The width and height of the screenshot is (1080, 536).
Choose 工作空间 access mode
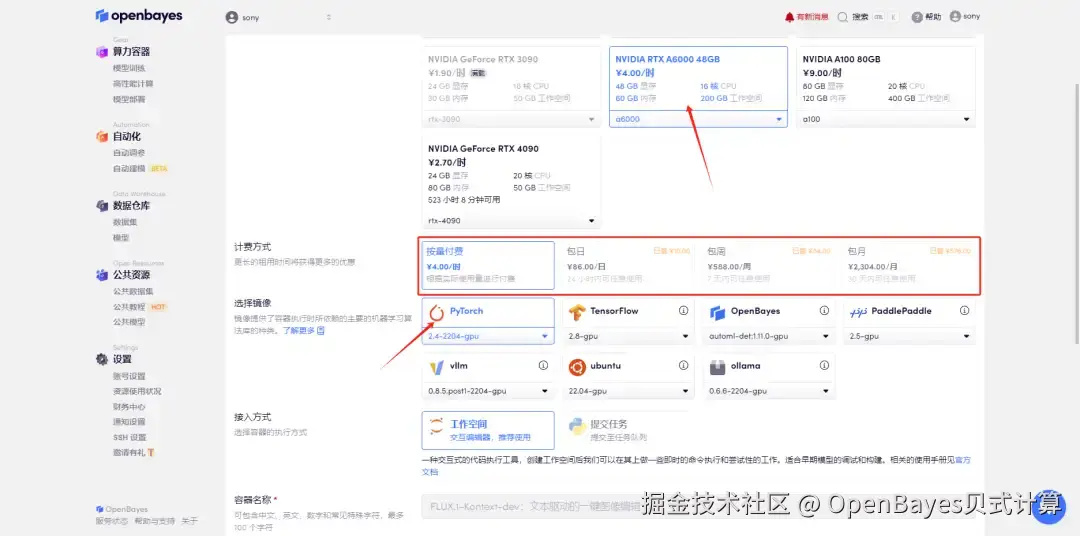[488, 430]
